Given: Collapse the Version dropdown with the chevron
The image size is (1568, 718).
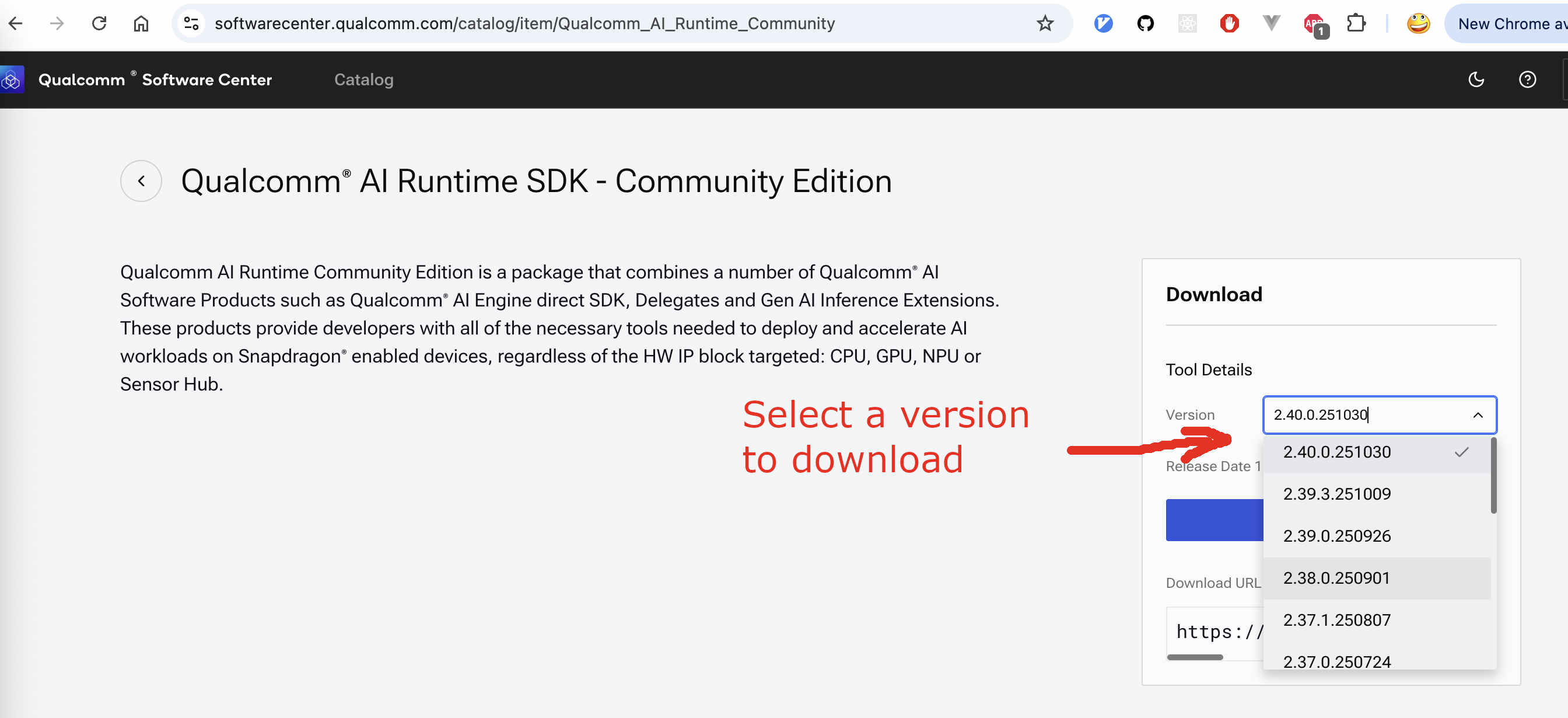Looking at the screenshot, I should pos(1478,416).
